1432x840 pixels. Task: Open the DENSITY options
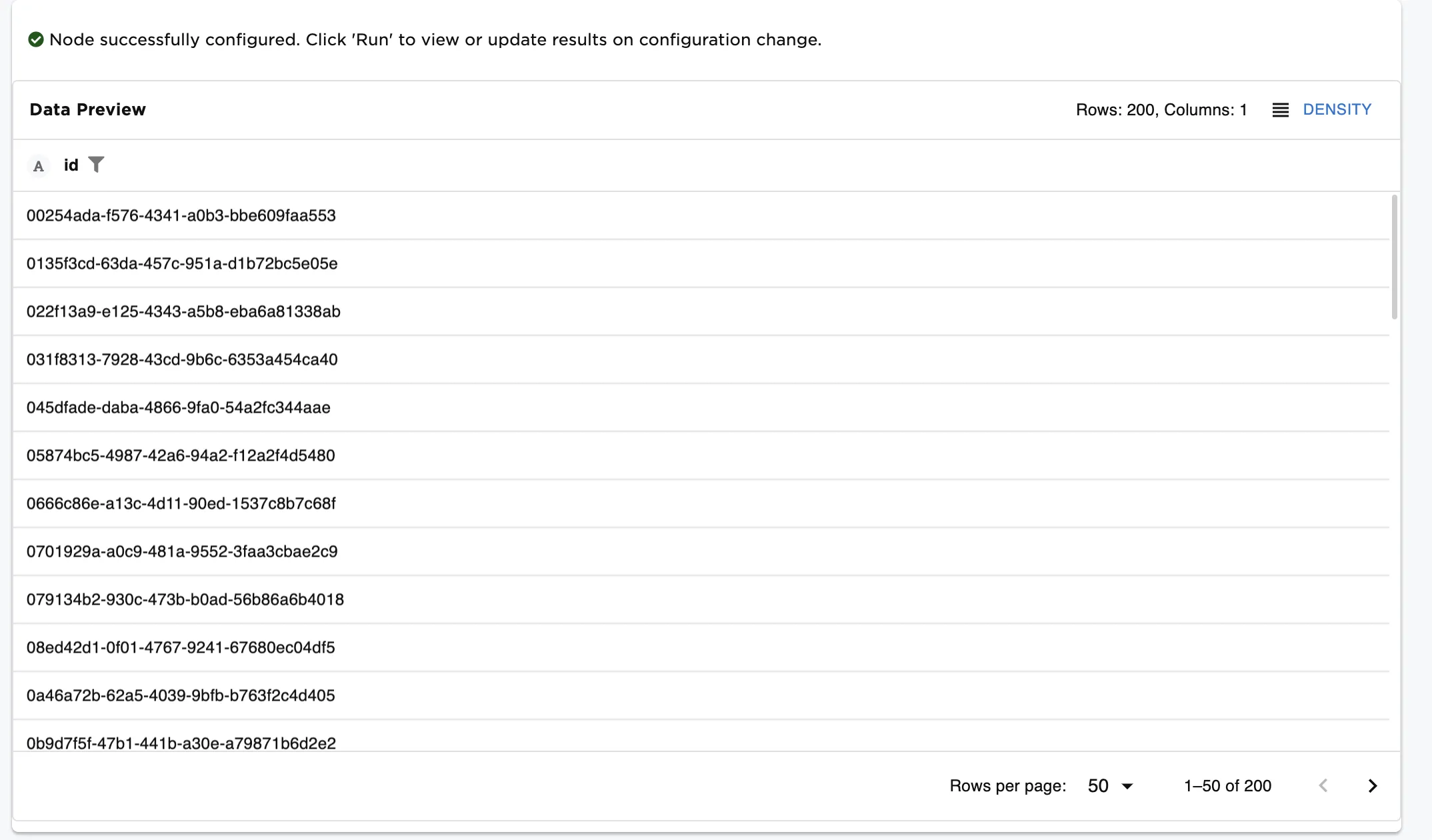(x=1337, y=110)
